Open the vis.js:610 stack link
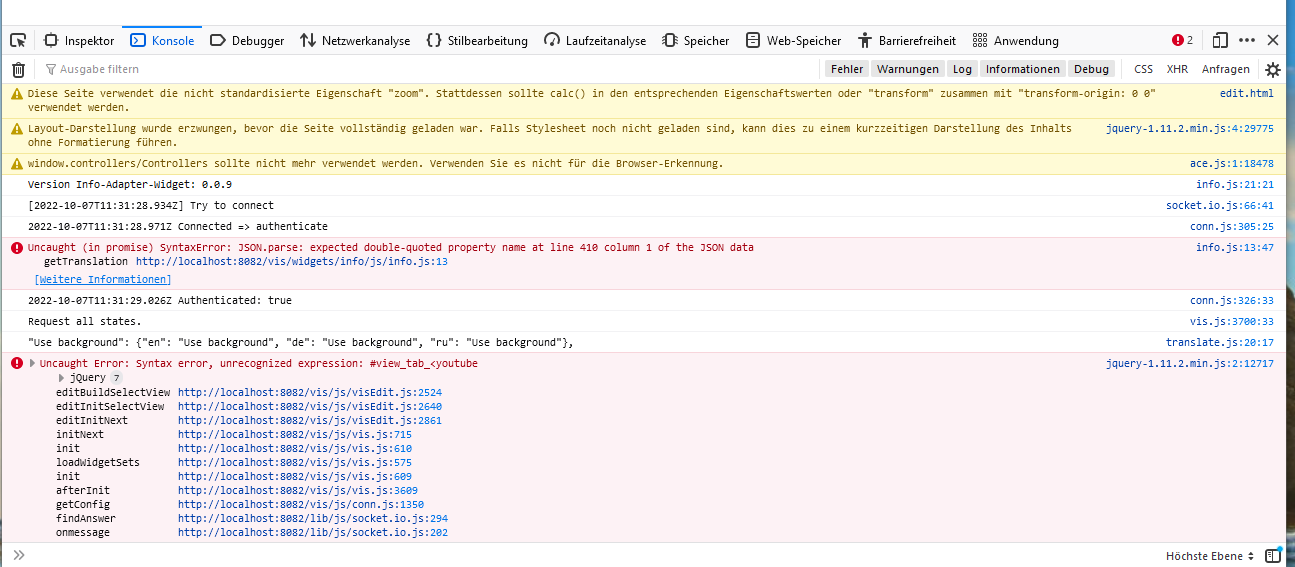 click(x=295, y=449)
